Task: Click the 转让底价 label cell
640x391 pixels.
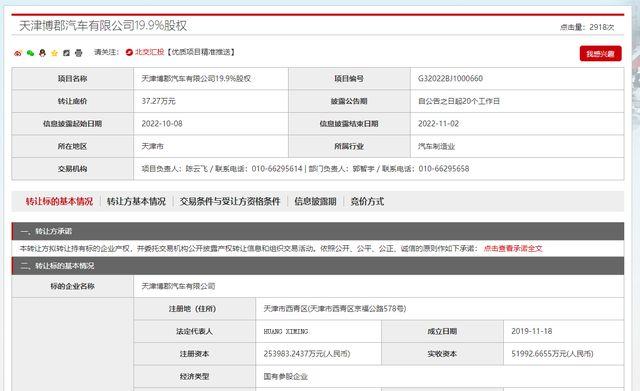Action: tap(73, 101)
